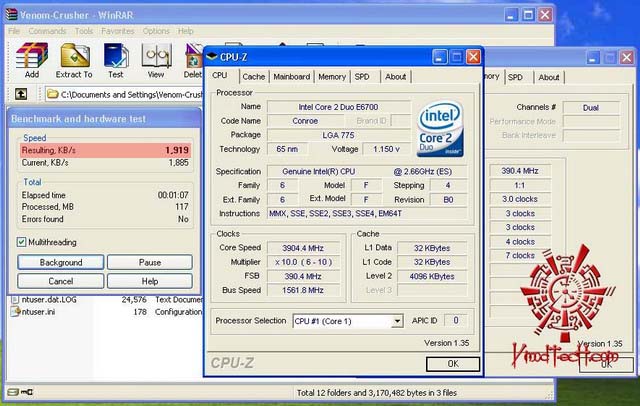
Task: Open the Tools menu in WinRAR
Action: tap(84, 31)
